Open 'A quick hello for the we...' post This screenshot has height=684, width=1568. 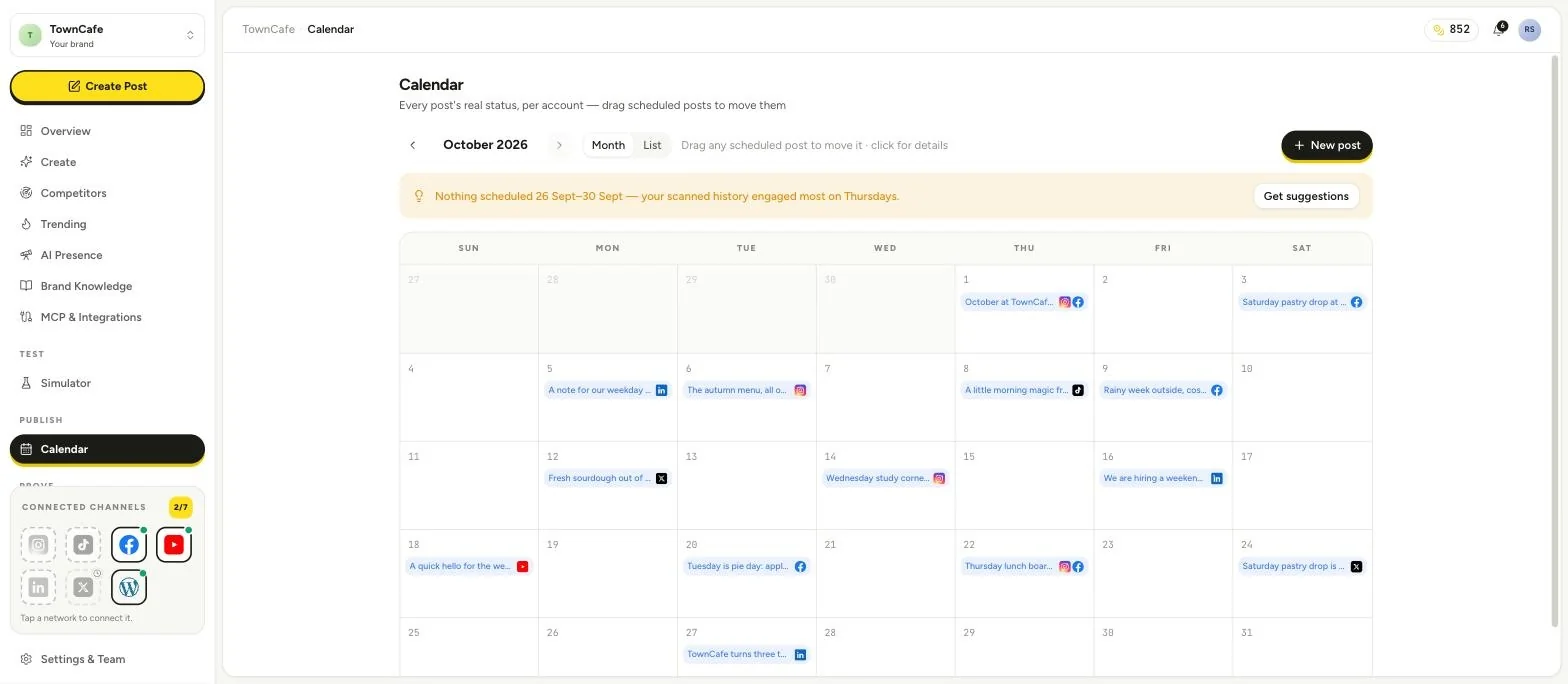(x=468, y=566)
